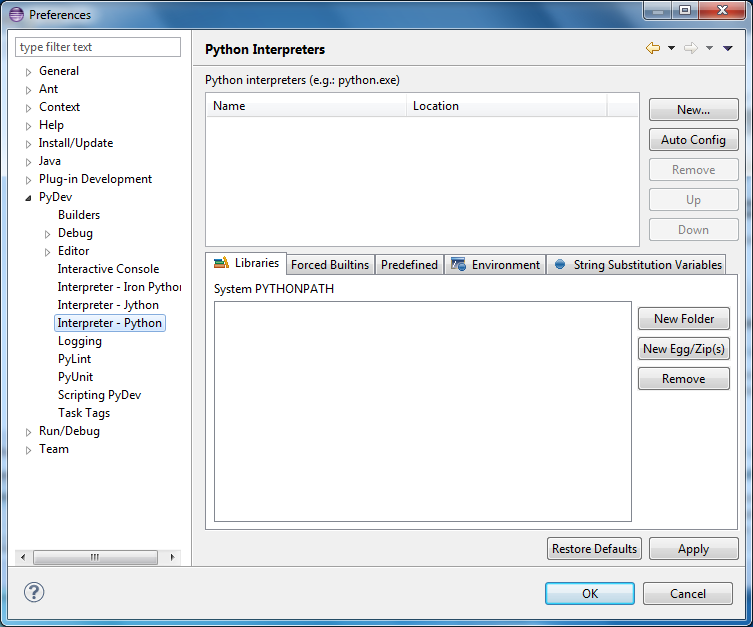Select Interpreter - Iron Python page

click(x=119, y=287)
